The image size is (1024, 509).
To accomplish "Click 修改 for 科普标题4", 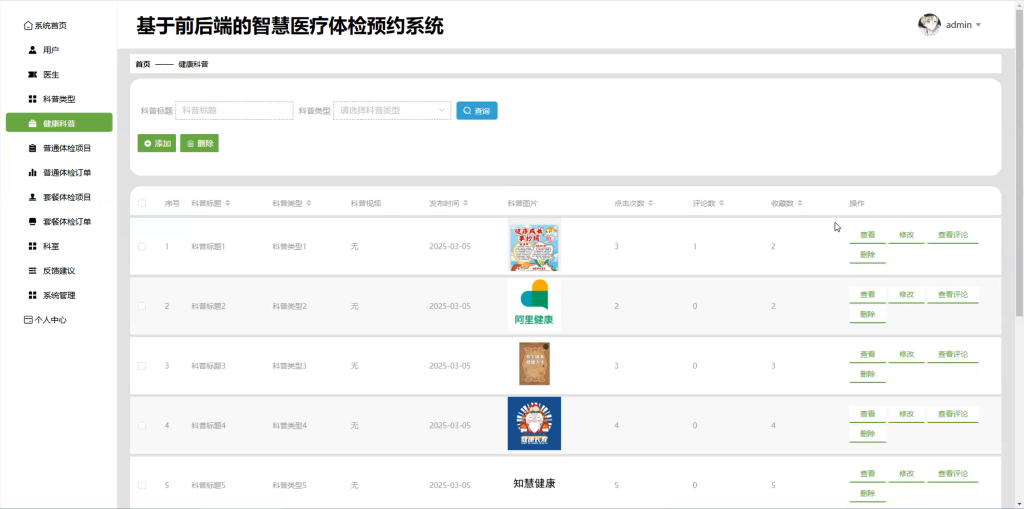I will pos(906,414).
